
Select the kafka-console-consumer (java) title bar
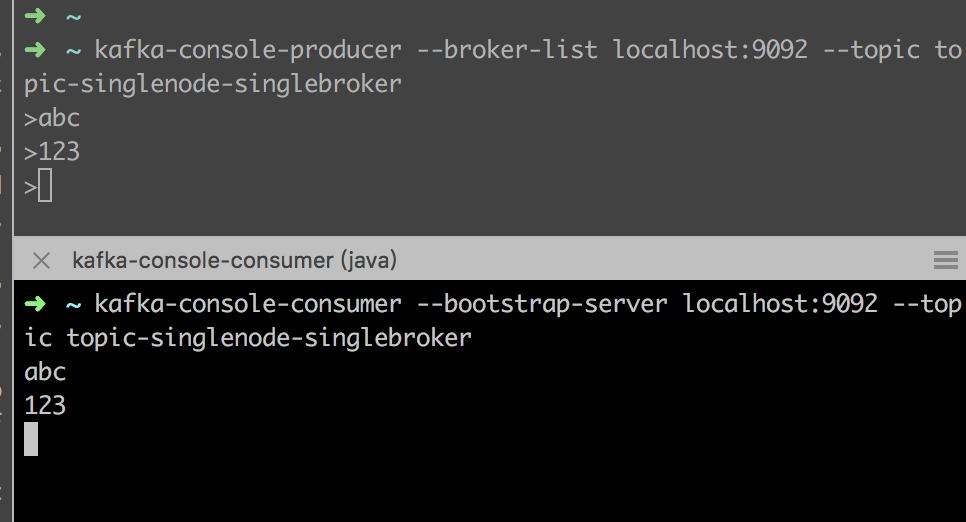click(x=490, y=260)
